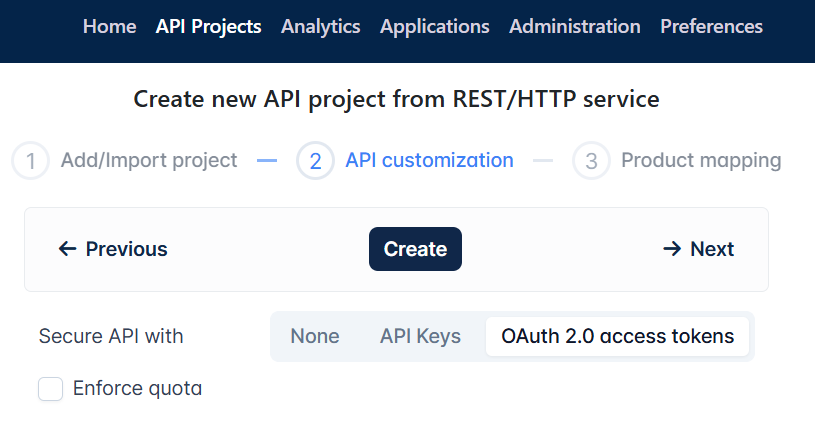Jump to Product mapping step label
815x438 pixels.
click(701, 160)
